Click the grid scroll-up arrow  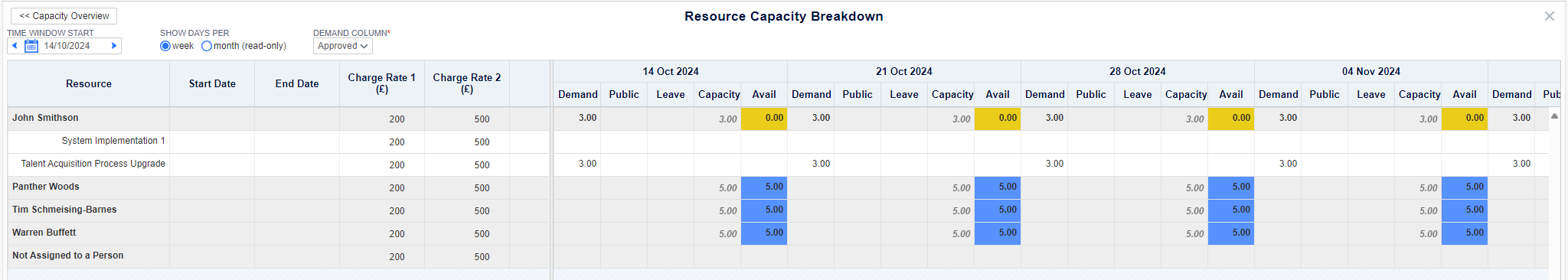[x=1554, y=116]
